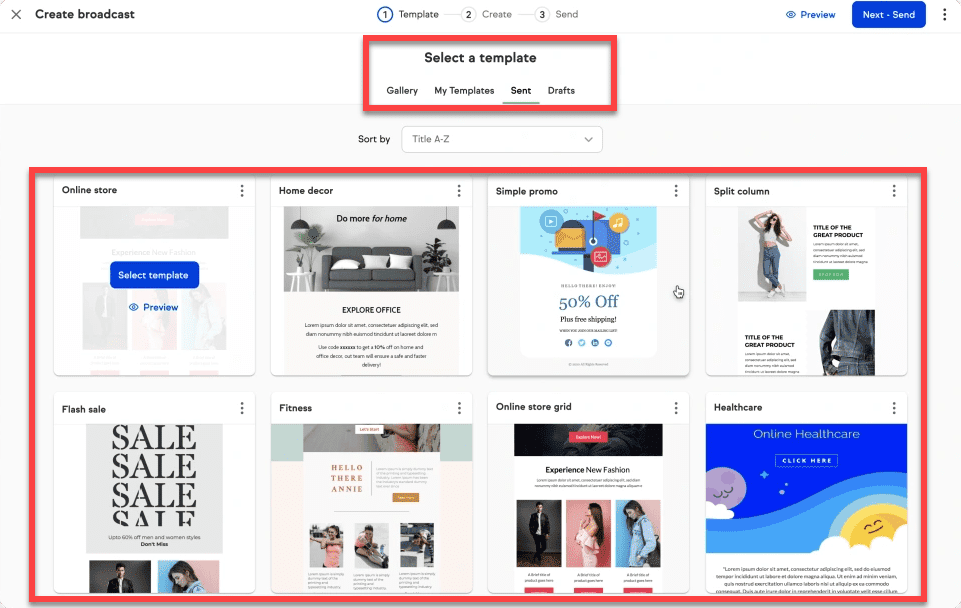961x608 pixels.
Task: Go to step 3 Send
Action: (x=556, y=14)
